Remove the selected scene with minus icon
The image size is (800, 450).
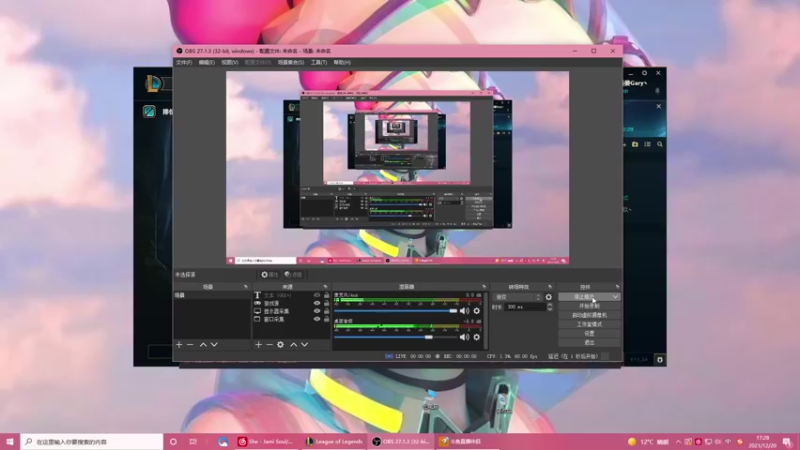click(190, 345)
